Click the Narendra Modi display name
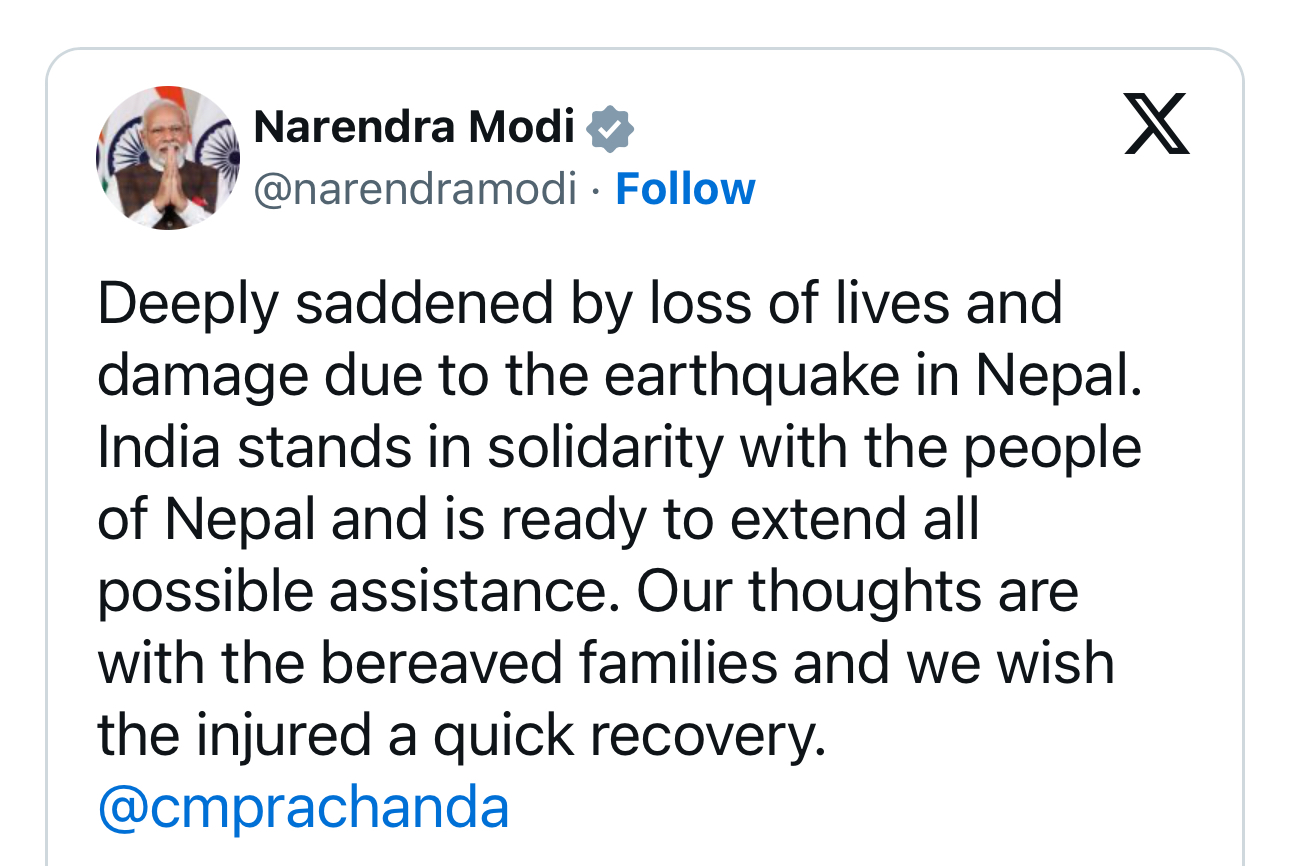This screenshot has width=1290, height=866. 414,127
